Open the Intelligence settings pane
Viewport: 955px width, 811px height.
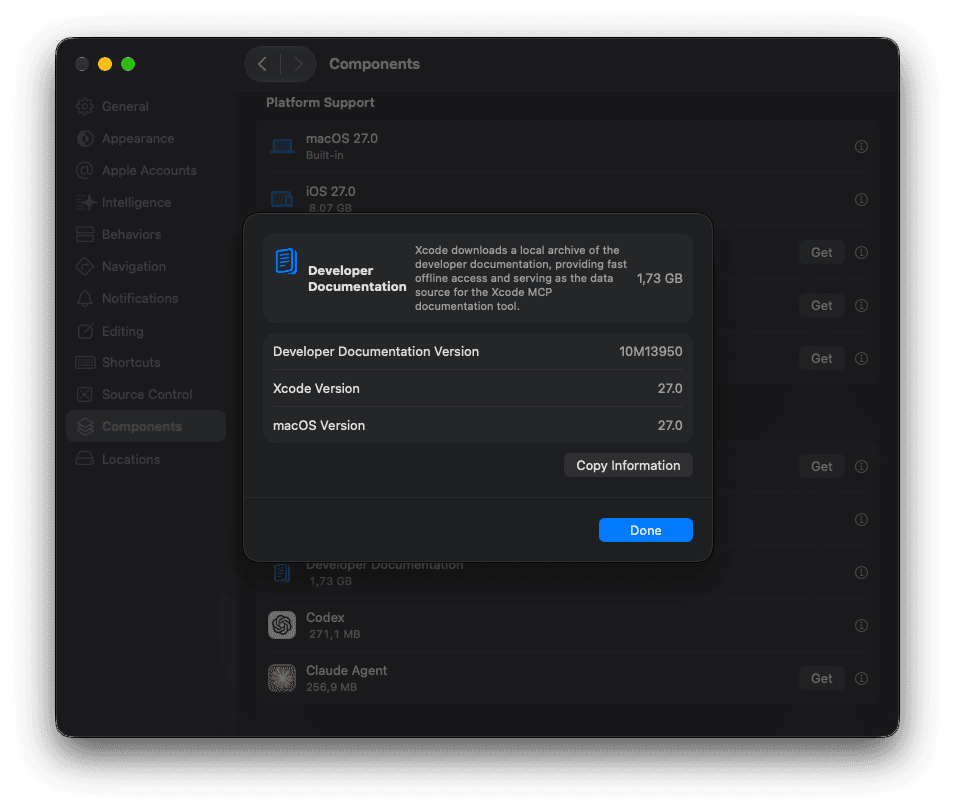pyautogui.click(x=146, y=203)
